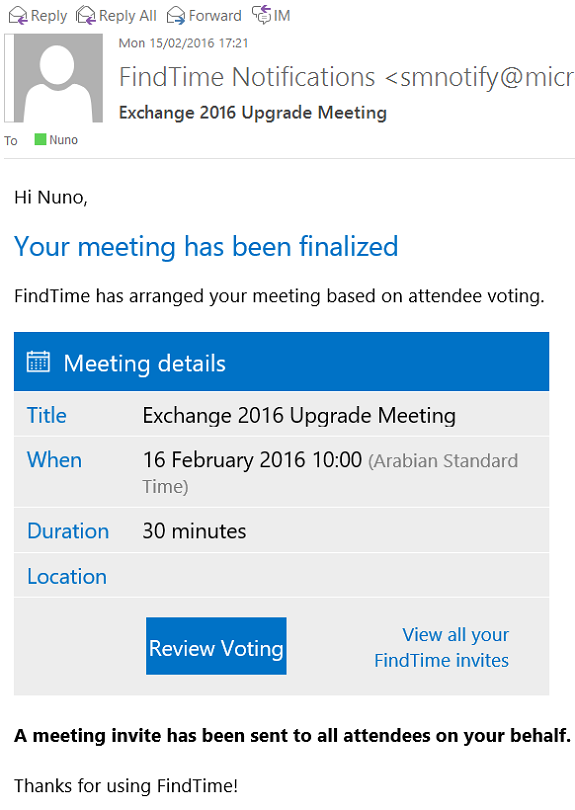Click the Meeting details blue header bar

click(x=281, y=362)
